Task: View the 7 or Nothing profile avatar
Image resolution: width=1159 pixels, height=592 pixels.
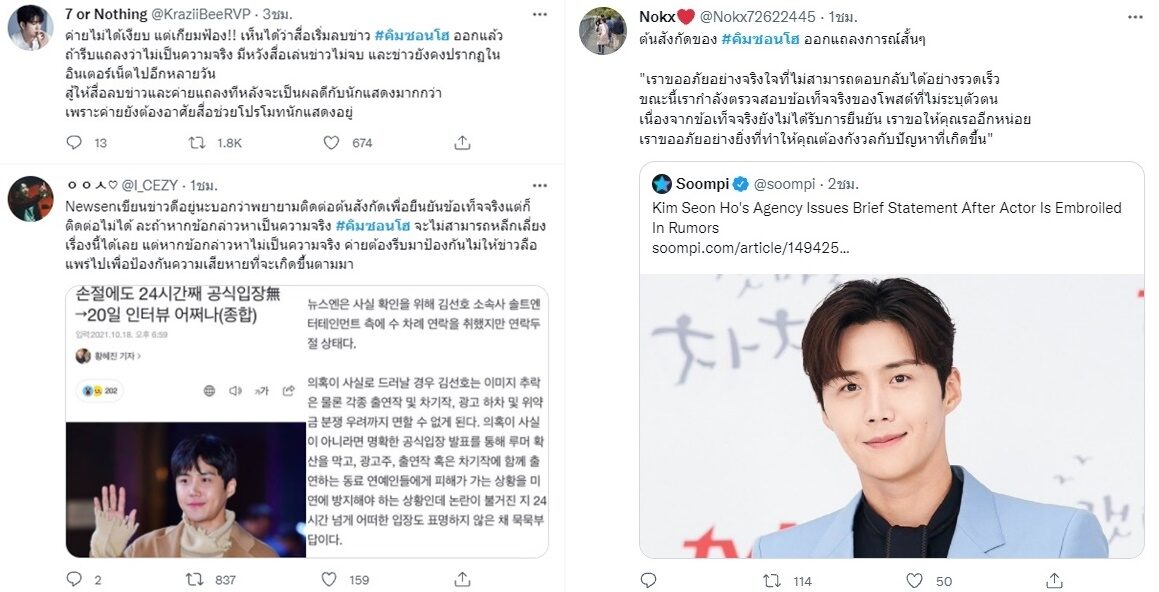Action: (x=30, y=27)
